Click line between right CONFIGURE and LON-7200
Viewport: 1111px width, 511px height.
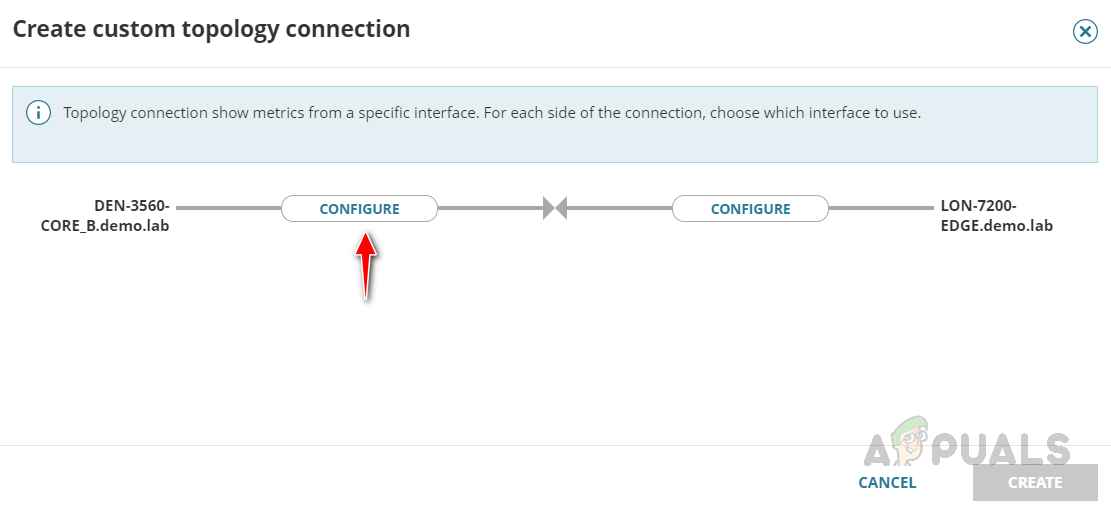click(x=880, y=208)
